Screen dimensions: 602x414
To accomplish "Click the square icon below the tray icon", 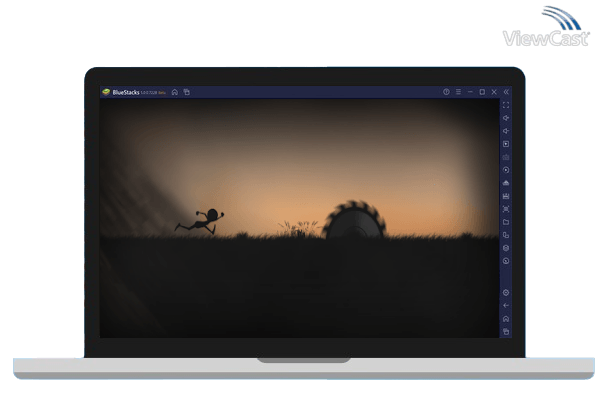I will tap(506, 196).
